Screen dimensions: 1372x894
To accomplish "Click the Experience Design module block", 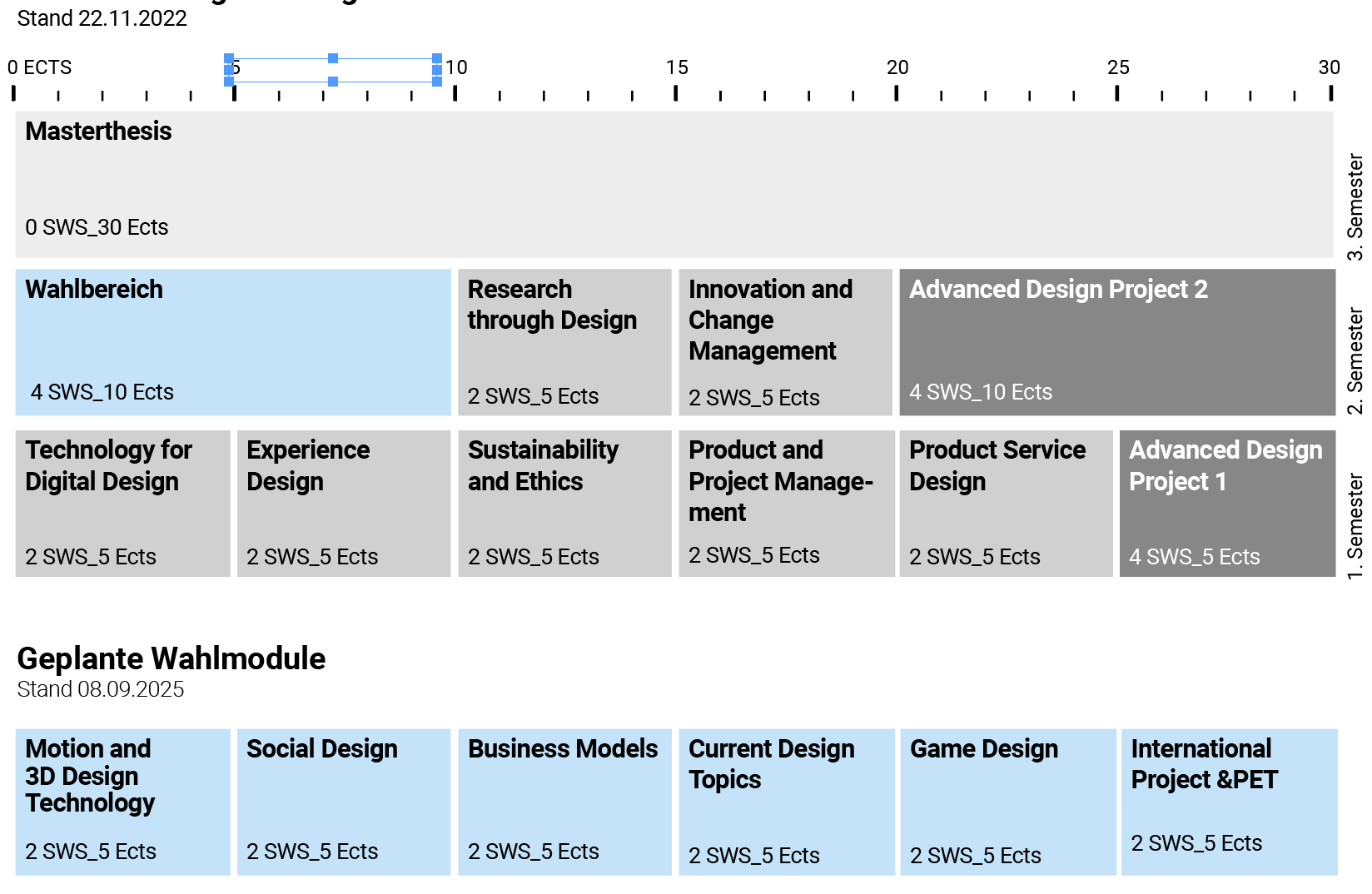I will tap(343, 503).
